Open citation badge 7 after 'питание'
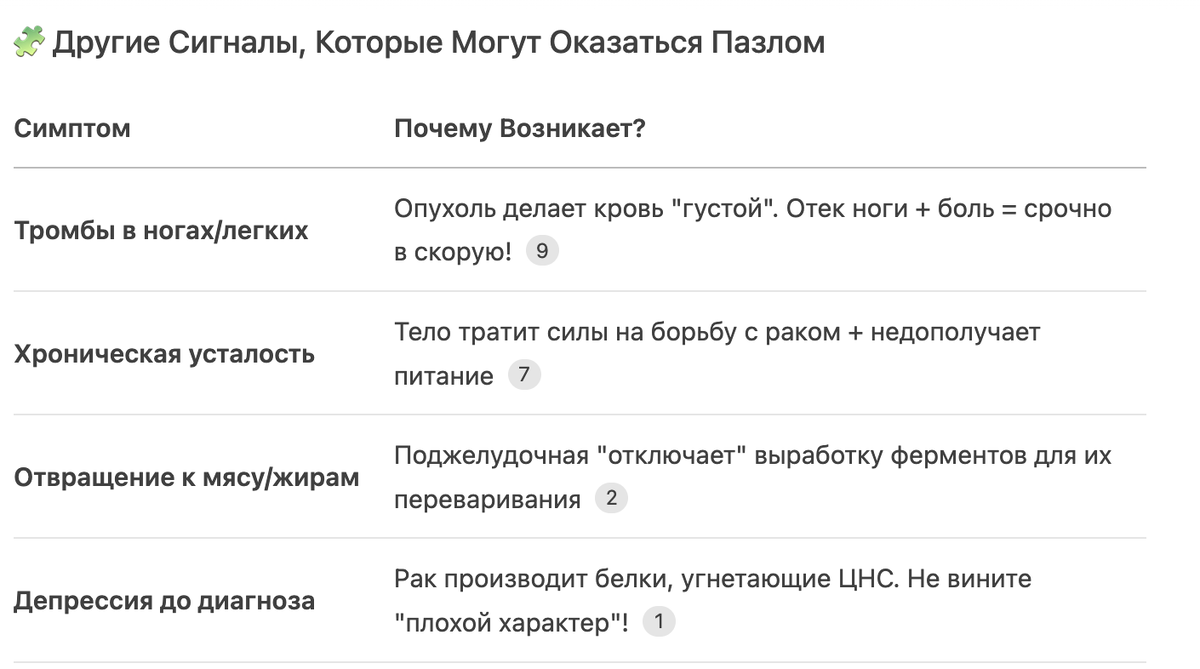1200x669 pixels. point(524,376)
